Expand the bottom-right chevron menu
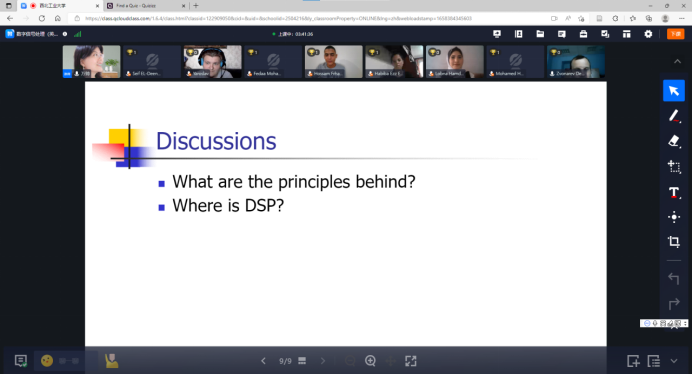Screen dimensions: 693x374 click(674, 361)
